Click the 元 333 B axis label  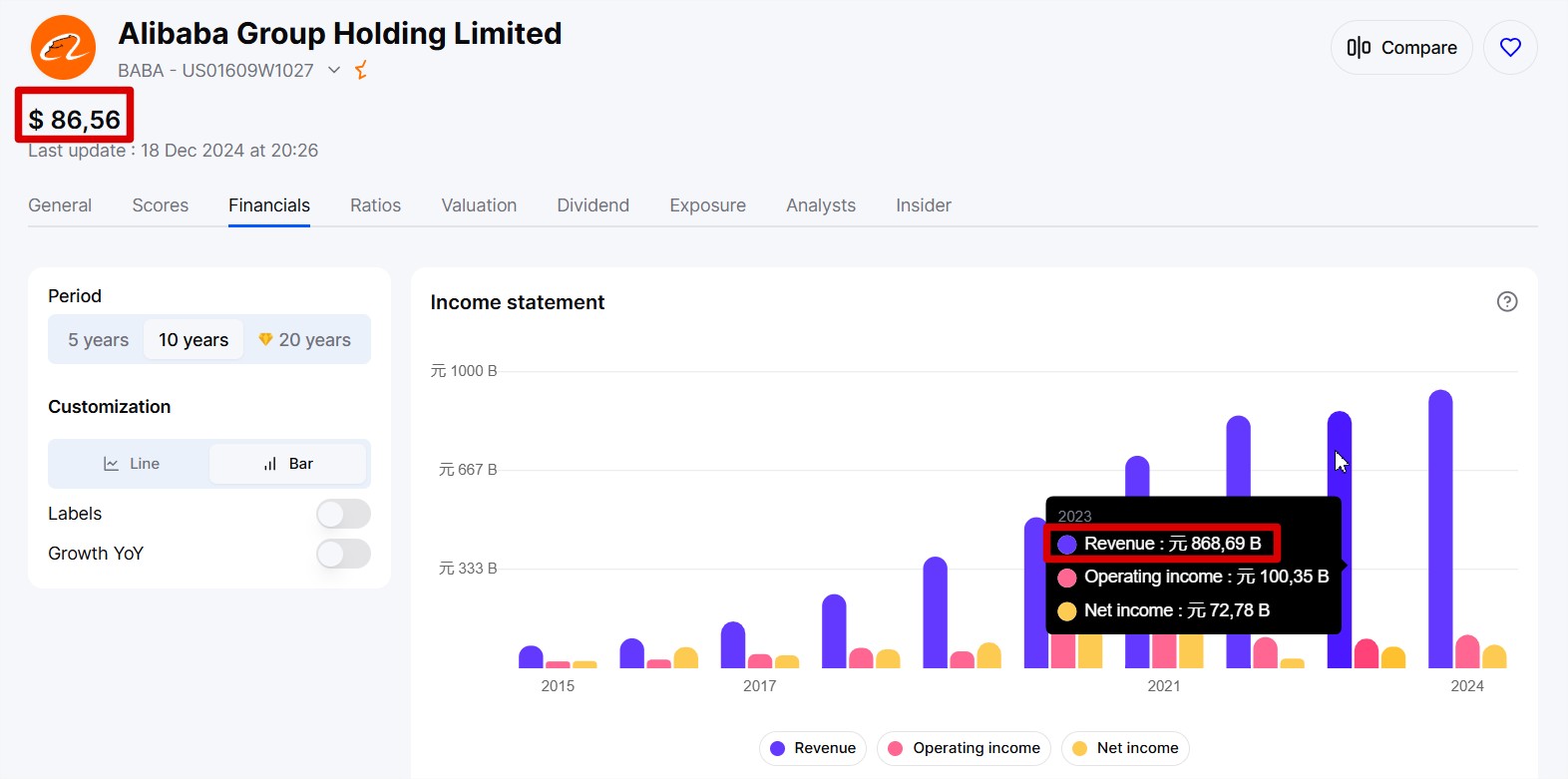point(468,569)
